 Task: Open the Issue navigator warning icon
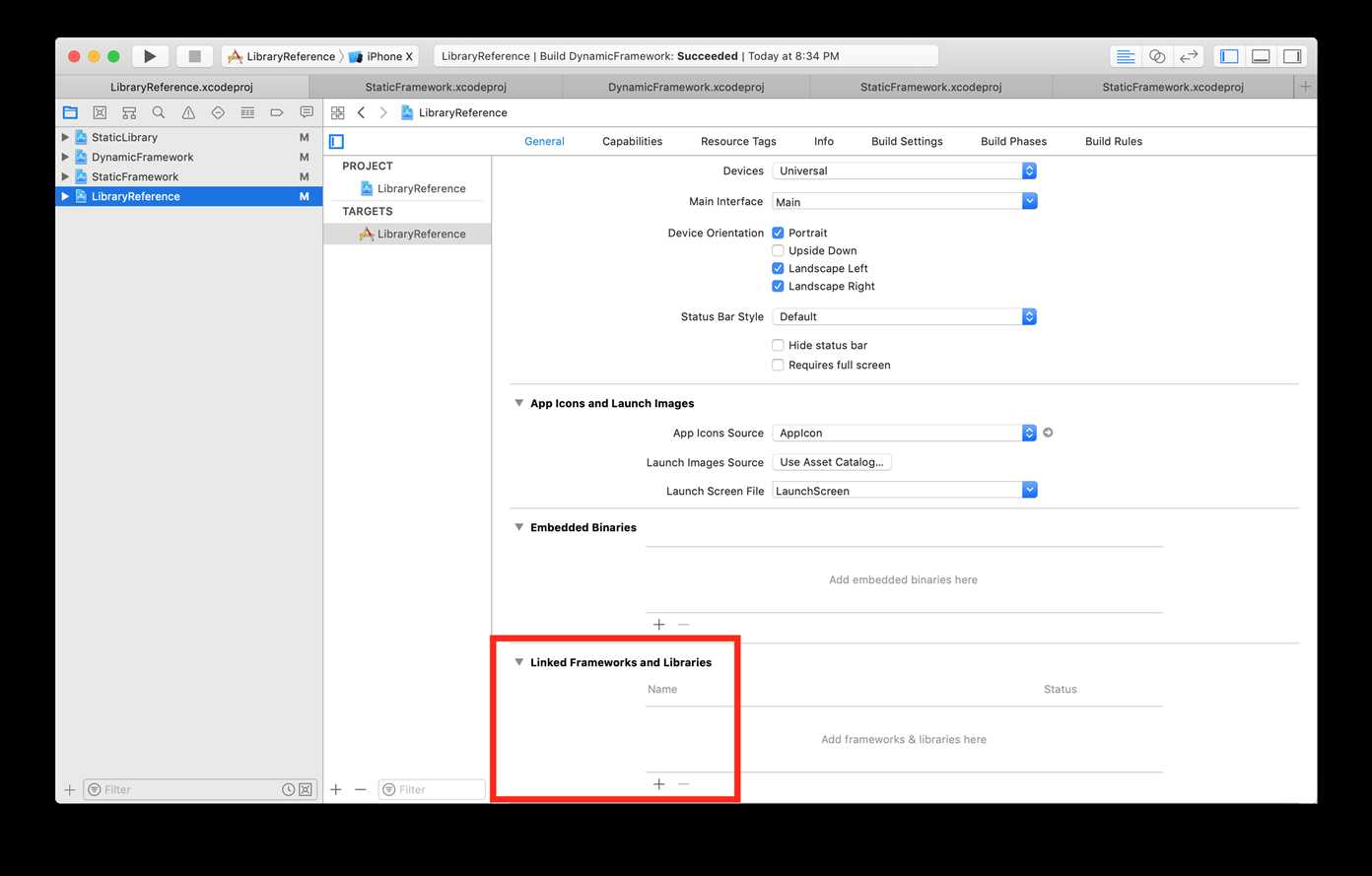188,112
